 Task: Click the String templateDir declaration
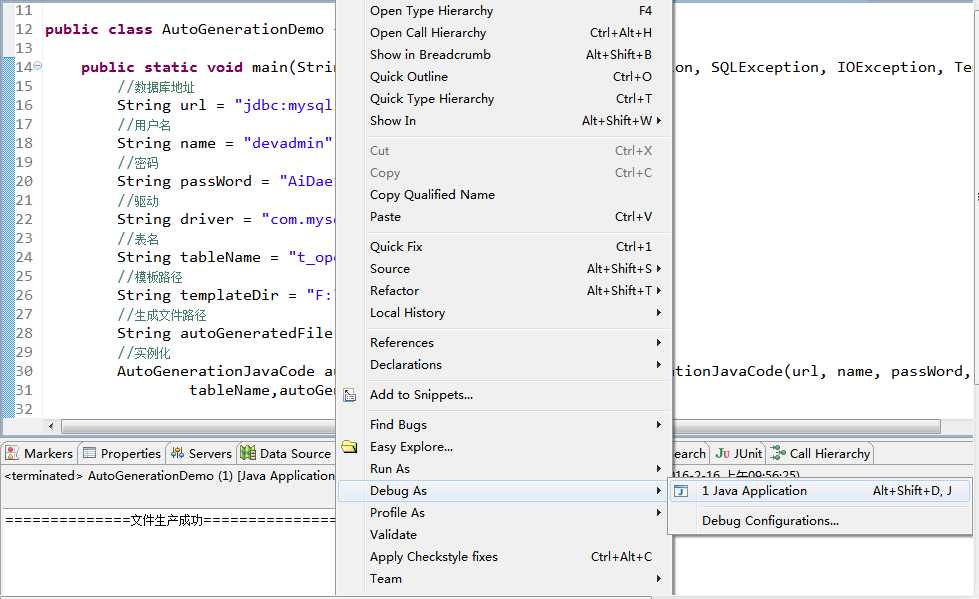[197, 295]
